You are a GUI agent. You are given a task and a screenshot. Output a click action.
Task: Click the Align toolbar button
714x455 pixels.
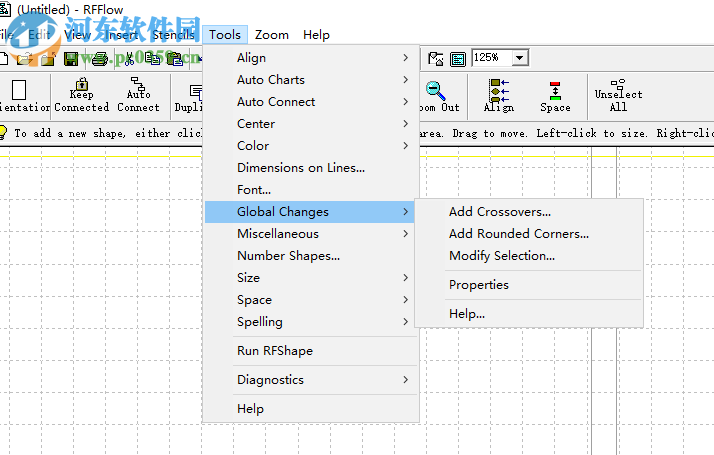pos(499,96)
